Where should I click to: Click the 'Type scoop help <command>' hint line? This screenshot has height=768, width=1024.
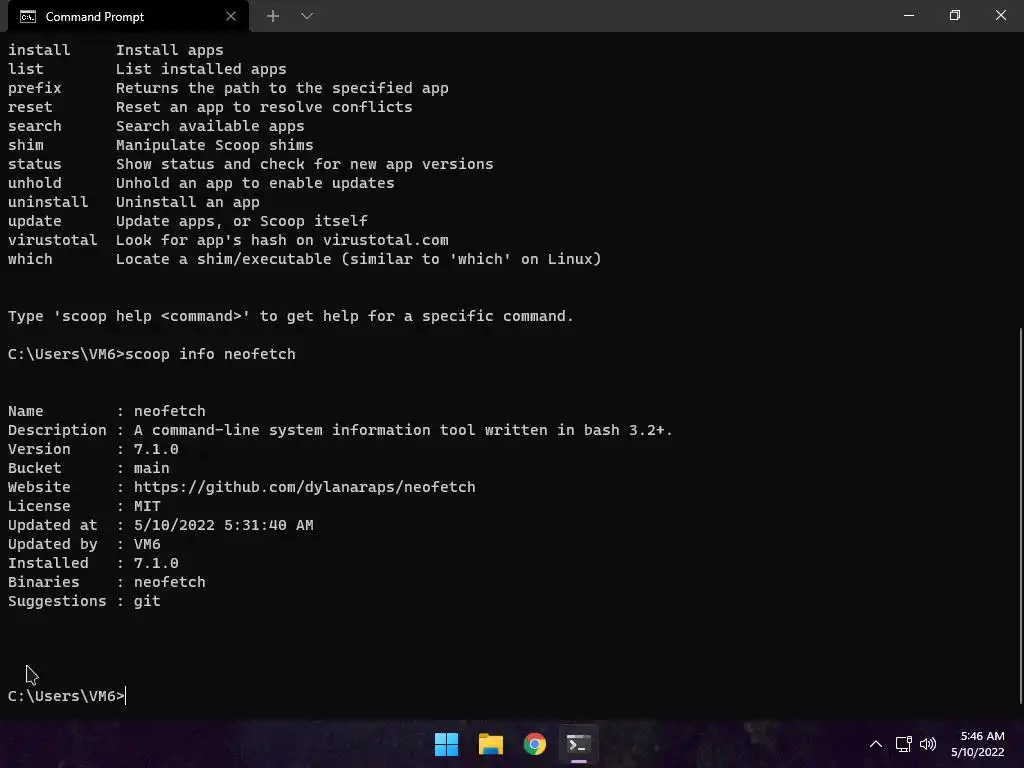point(291,316)
